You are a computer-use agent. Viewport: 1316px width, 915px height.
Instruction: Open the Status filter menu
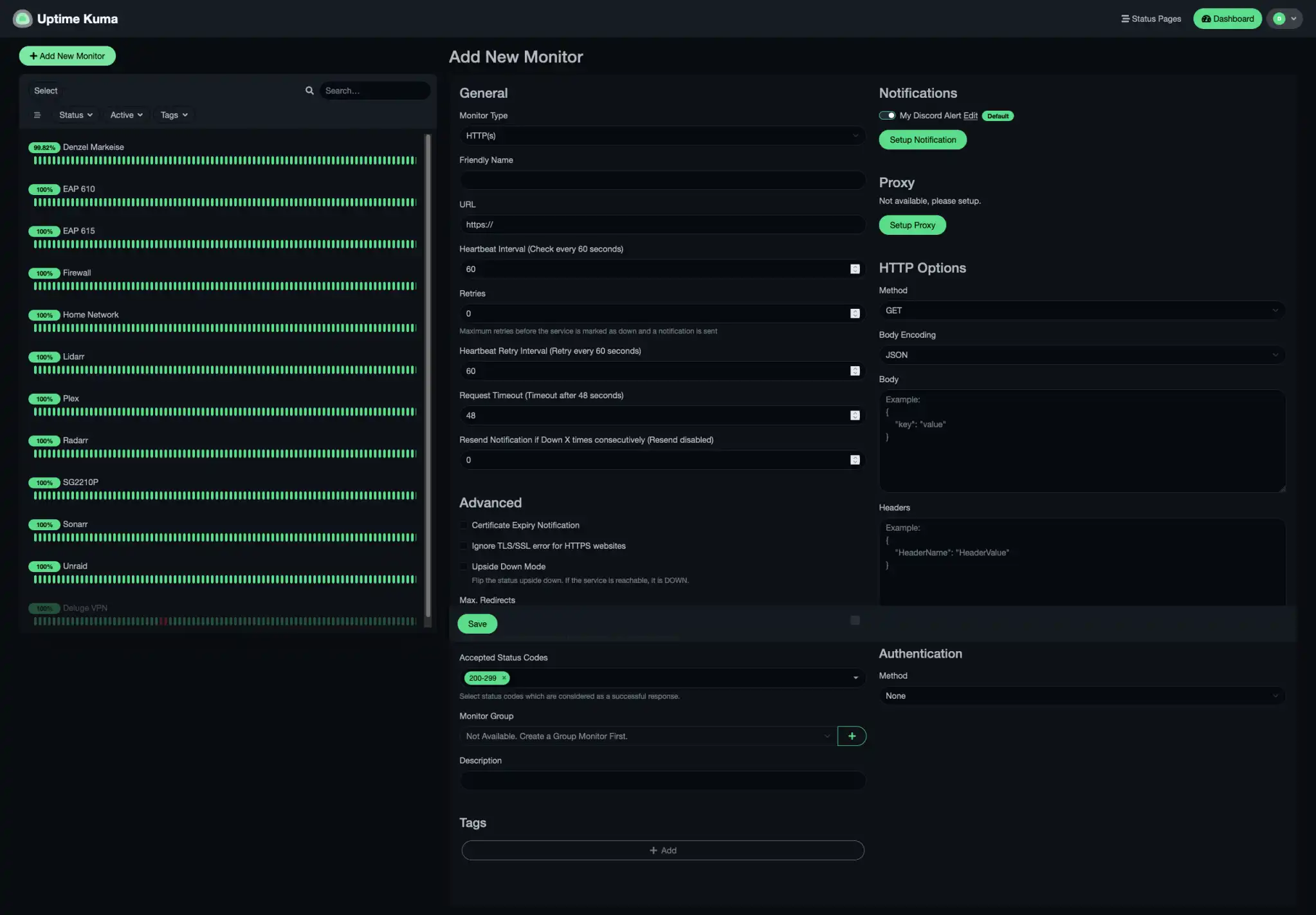click(x=75, y=115)
